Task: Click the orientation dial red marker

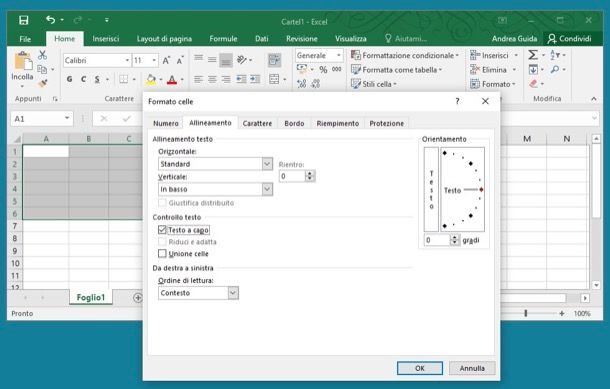Action: tap(481, 189)
